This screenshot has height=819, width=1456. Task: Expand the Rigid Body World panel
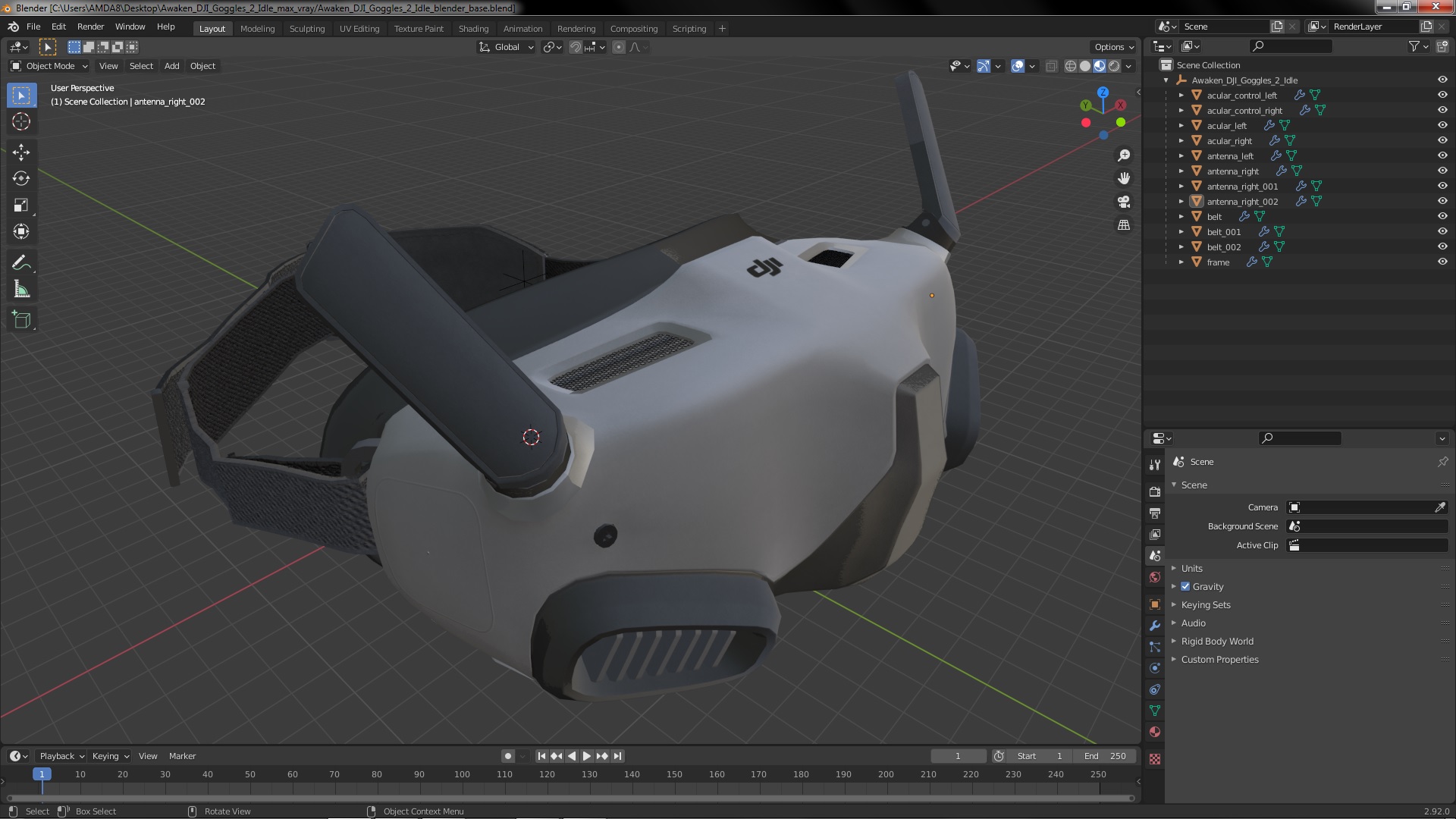coord(1216,641)
